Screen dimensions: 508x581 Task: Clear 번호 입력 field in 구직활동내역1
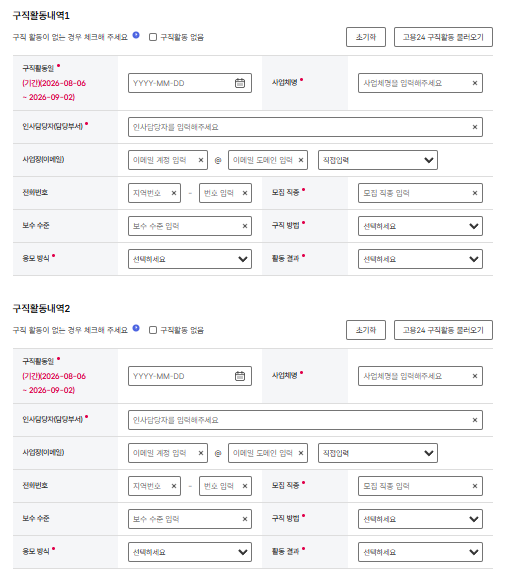tap(245, 193)
